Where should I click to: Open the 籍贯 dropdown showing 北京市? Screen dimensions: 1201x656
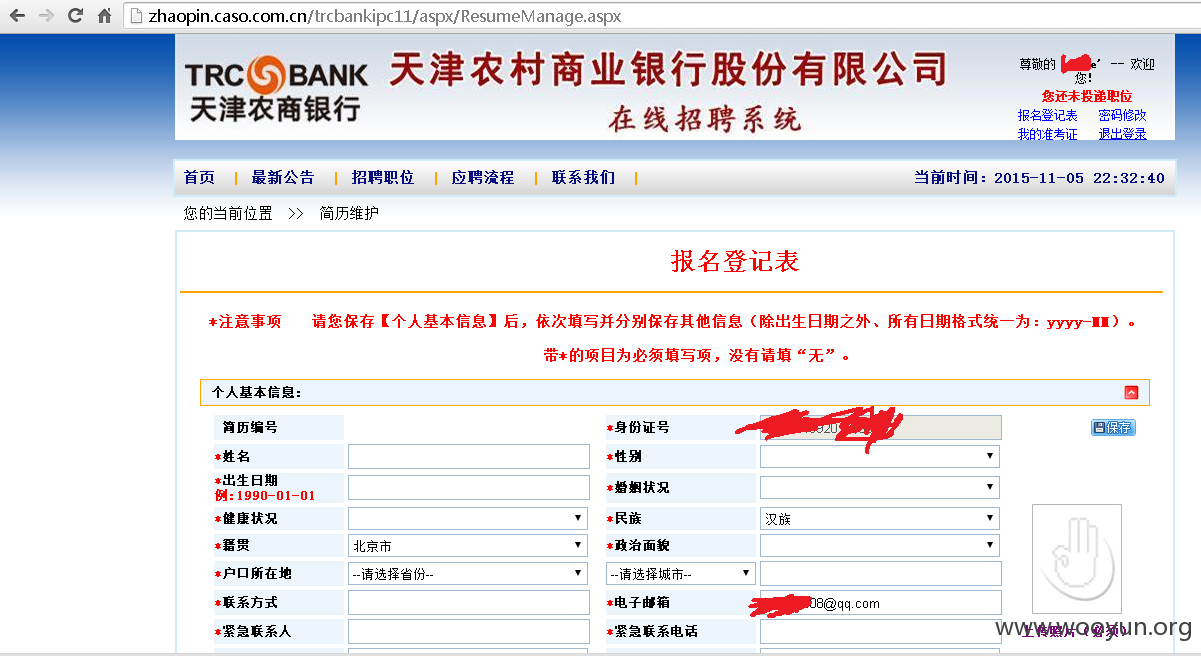(468, 546)
